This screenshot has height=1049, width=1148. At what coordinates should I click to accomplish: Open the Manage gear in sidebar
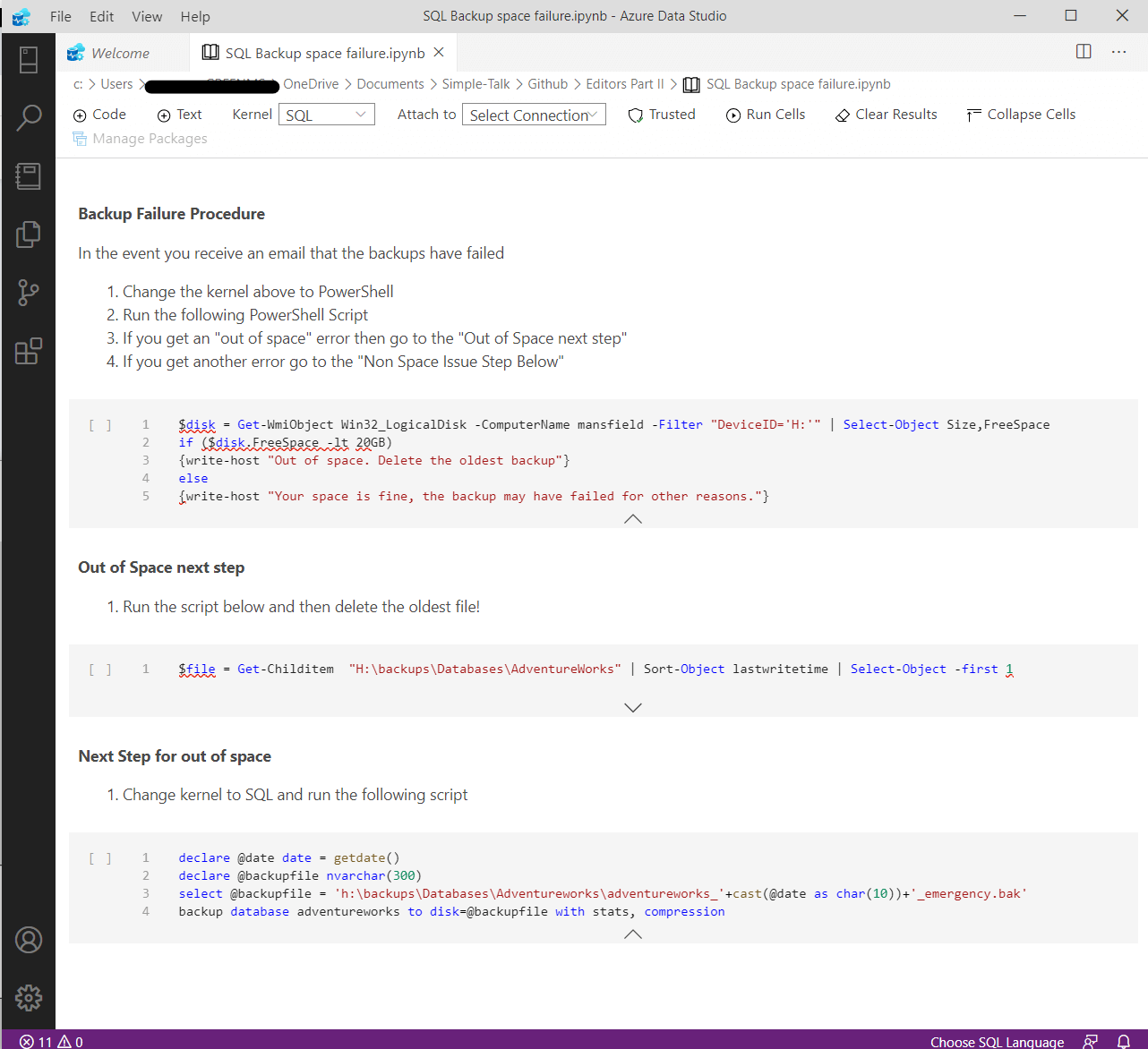pyautogui.click(x=29, y=998)
